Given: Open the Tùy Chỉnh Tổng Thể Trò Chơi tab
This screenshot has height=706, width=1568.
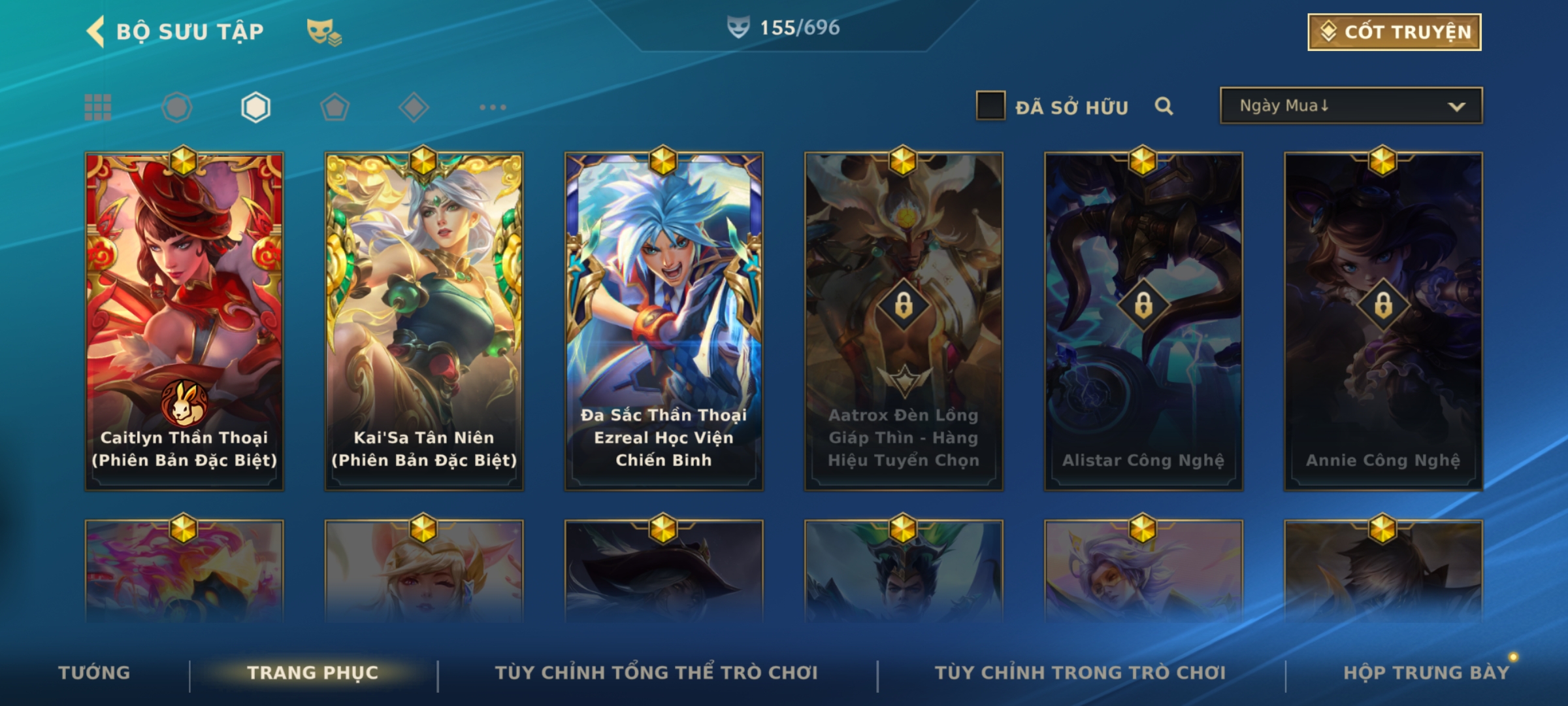Looking at the screenshot, I should point(657,673).
